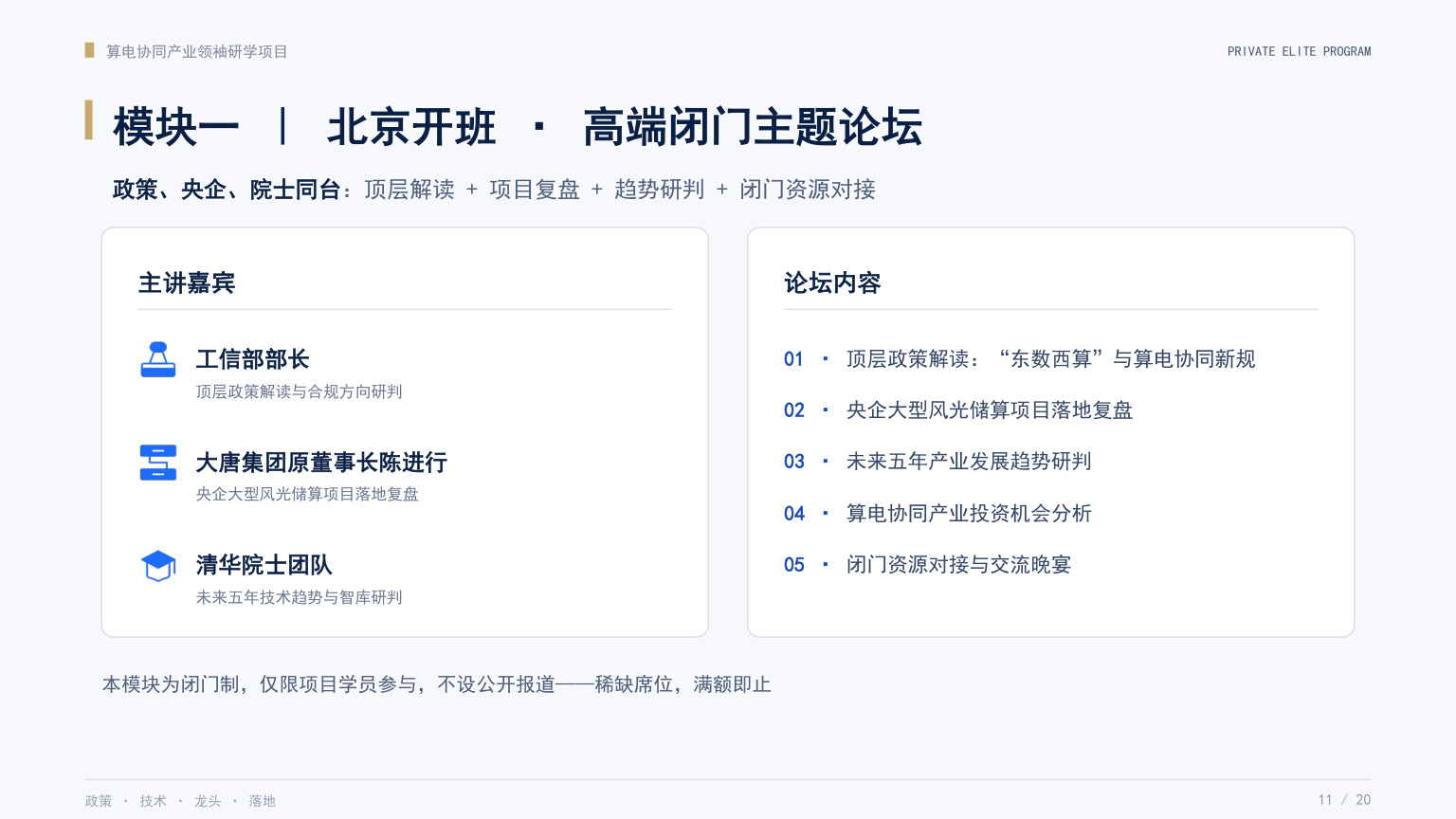Select the description 顶层政策解读与合规方向研判

pyautogui.click(x=300, y=391)
